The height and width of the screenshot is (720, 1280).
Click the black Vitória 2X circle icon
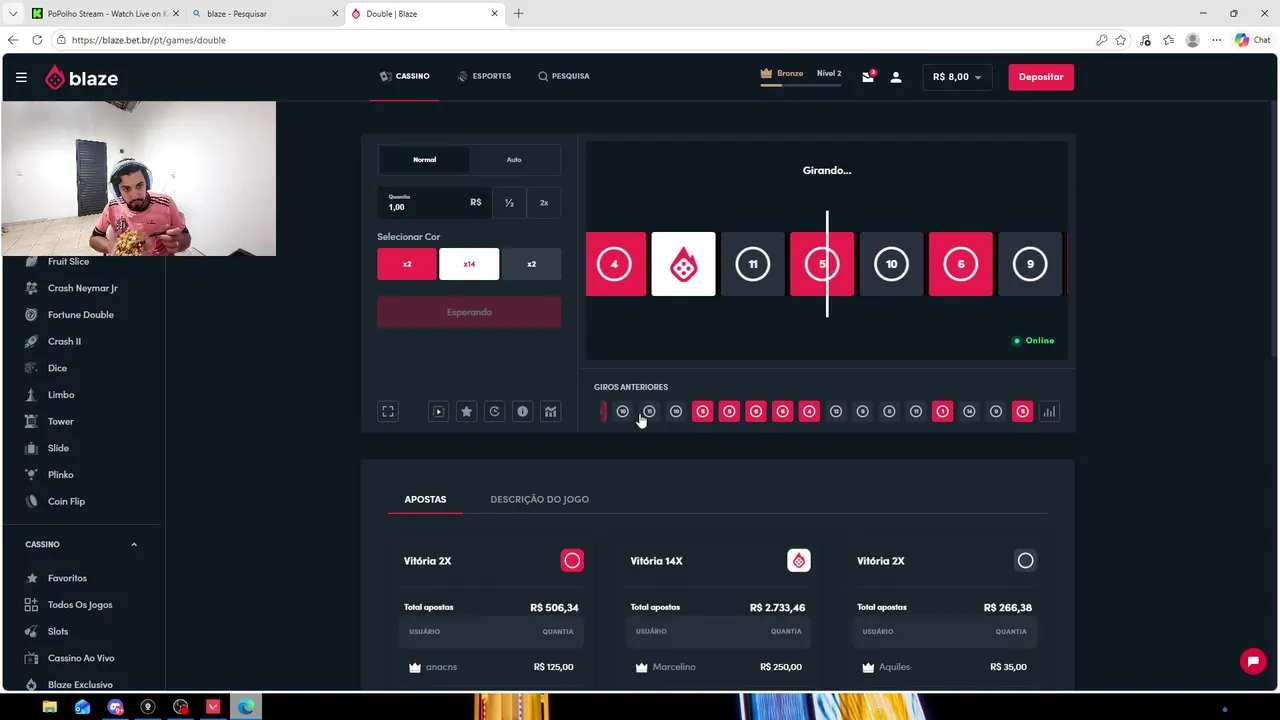[x=1025, y=561]
